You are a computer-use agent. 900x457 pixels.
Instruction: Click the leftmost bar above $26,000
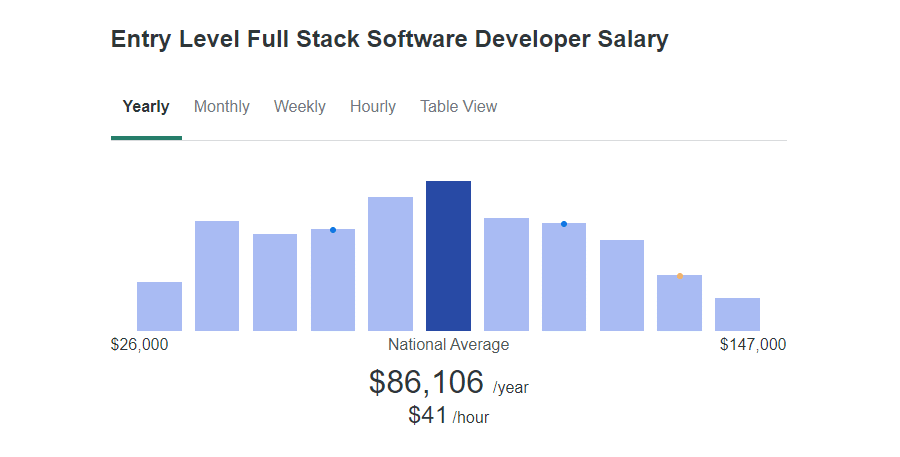[159, 306]
